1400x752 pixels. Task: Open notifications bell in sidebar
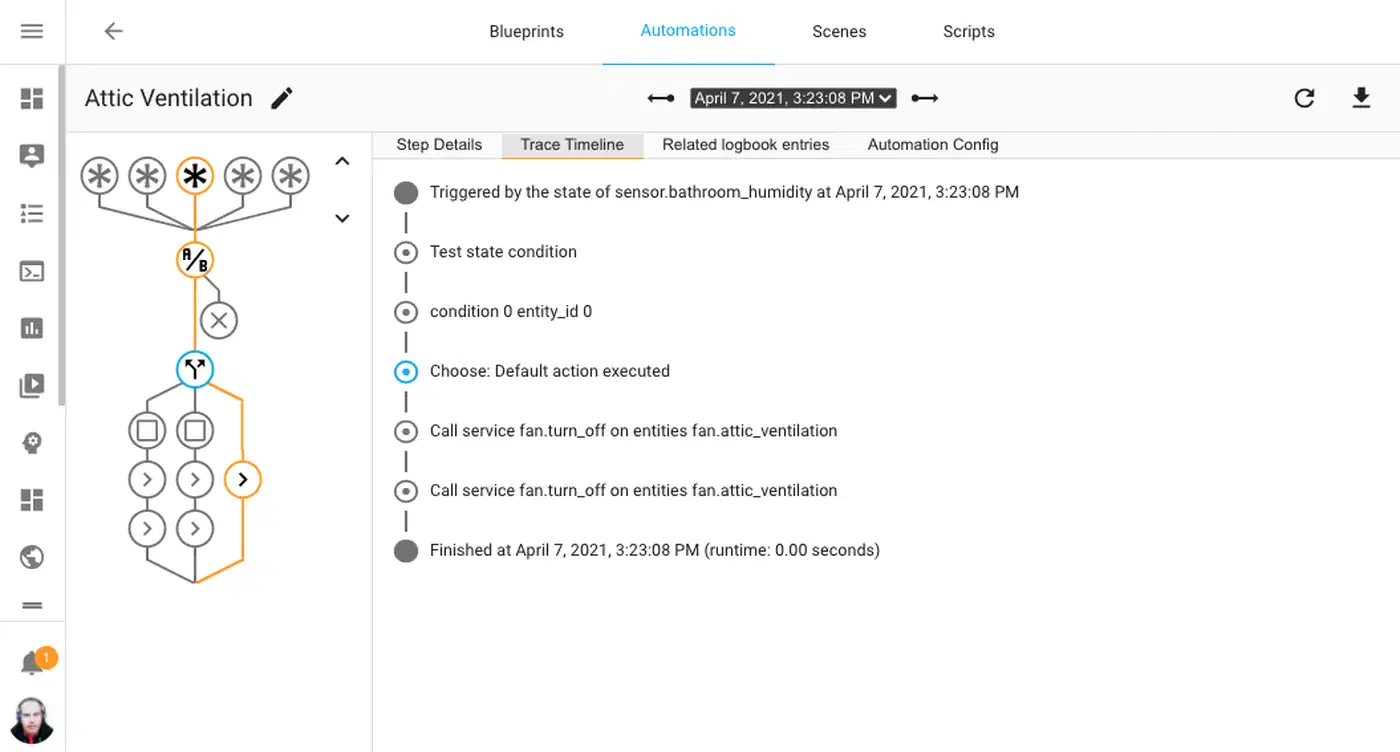click(33, 662)
